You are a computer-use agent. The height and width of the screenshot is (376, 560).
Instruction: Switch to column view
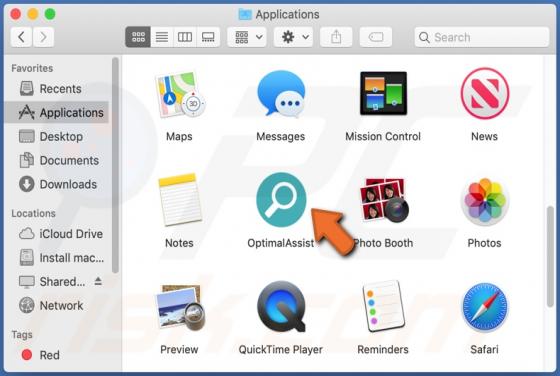pos(185,37)
